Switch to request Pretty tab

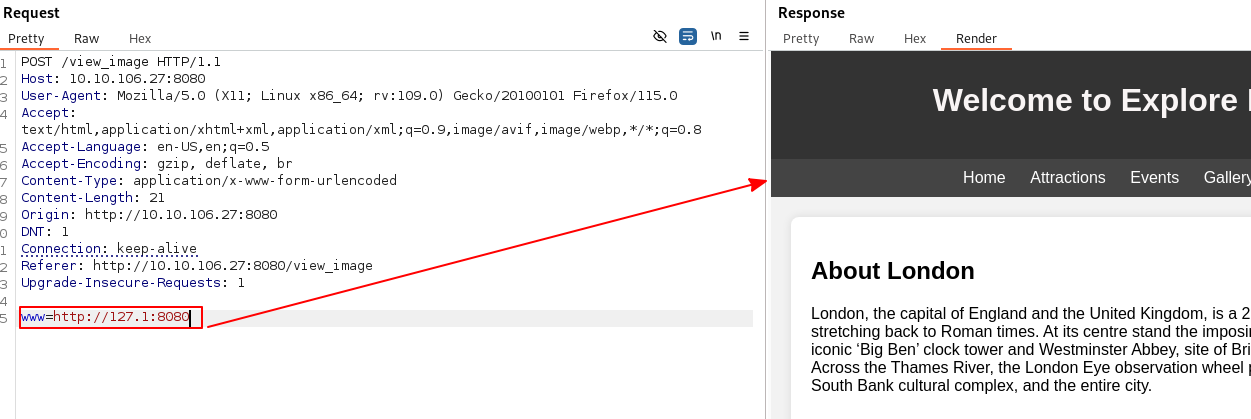point(27,39)
